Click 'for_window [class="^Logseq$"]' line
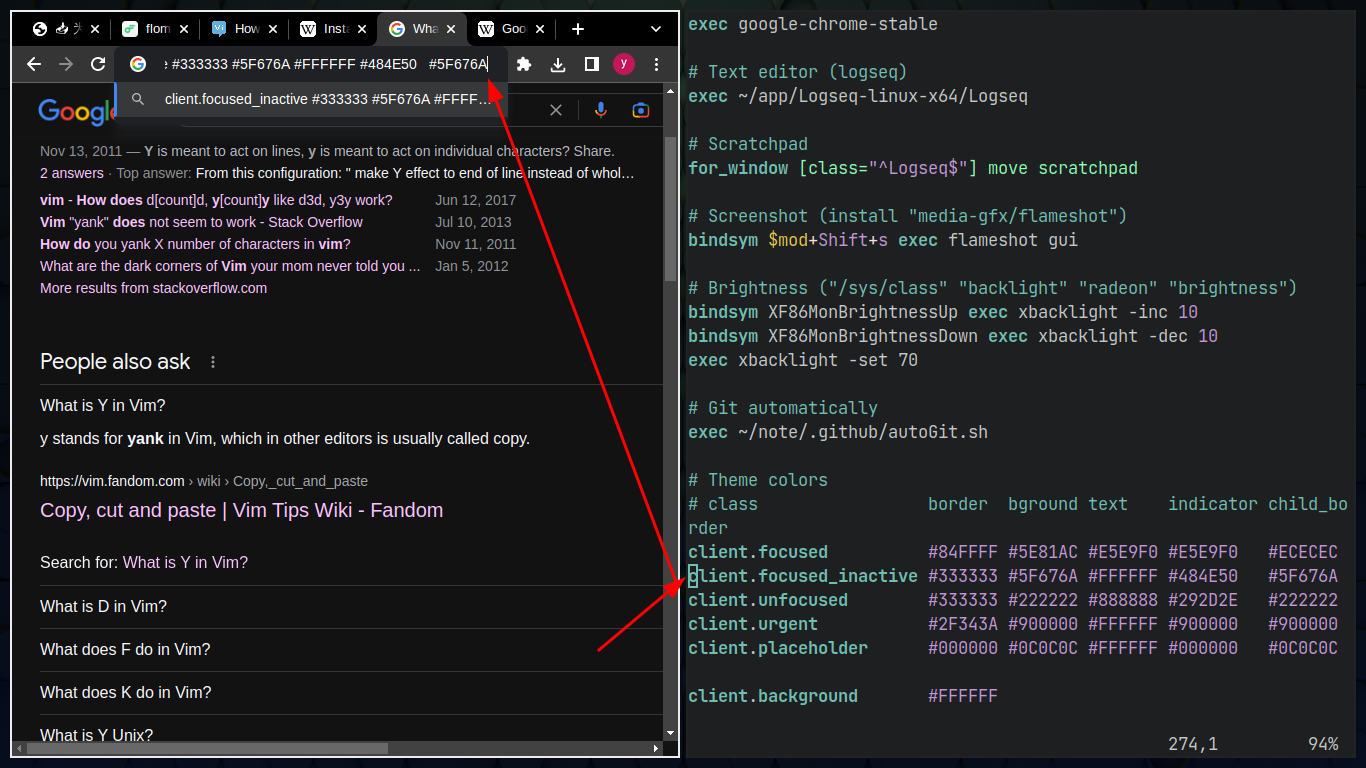This screenshot has width=1366, height=768. click(x=913, y=168)
